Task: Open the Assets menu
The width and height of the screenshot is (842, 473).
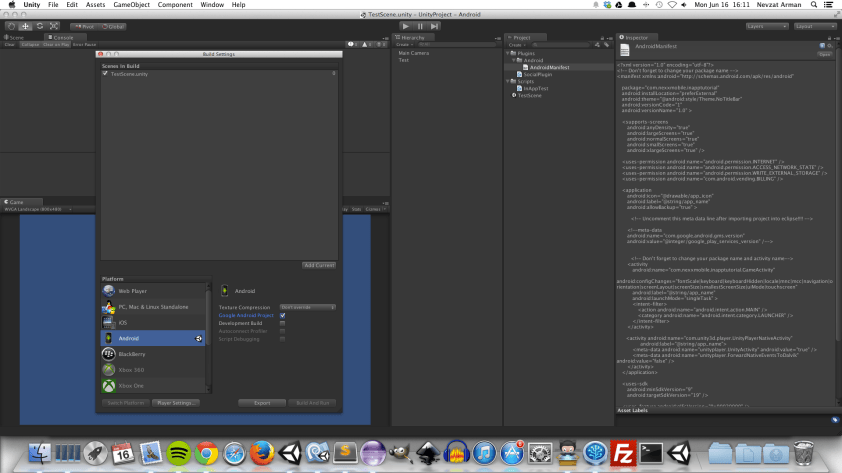Action: (96, 5)
